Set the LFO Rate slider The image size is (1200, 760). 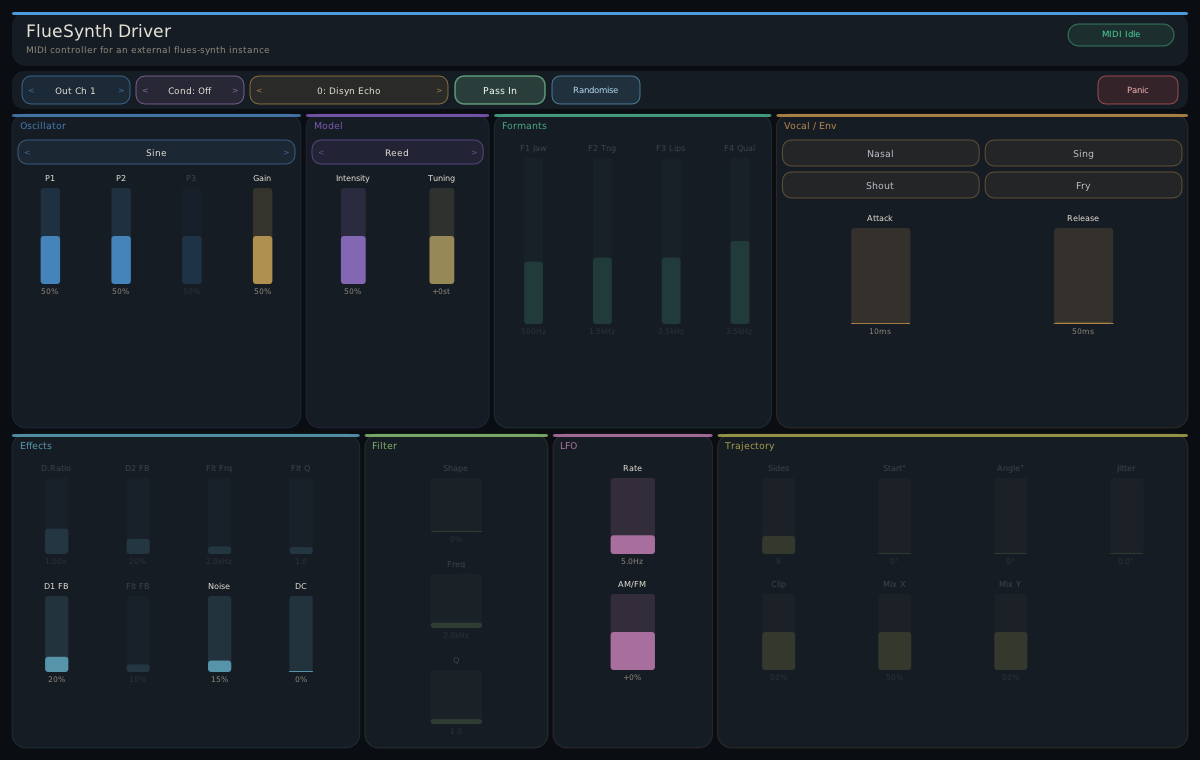click(633, 516)
